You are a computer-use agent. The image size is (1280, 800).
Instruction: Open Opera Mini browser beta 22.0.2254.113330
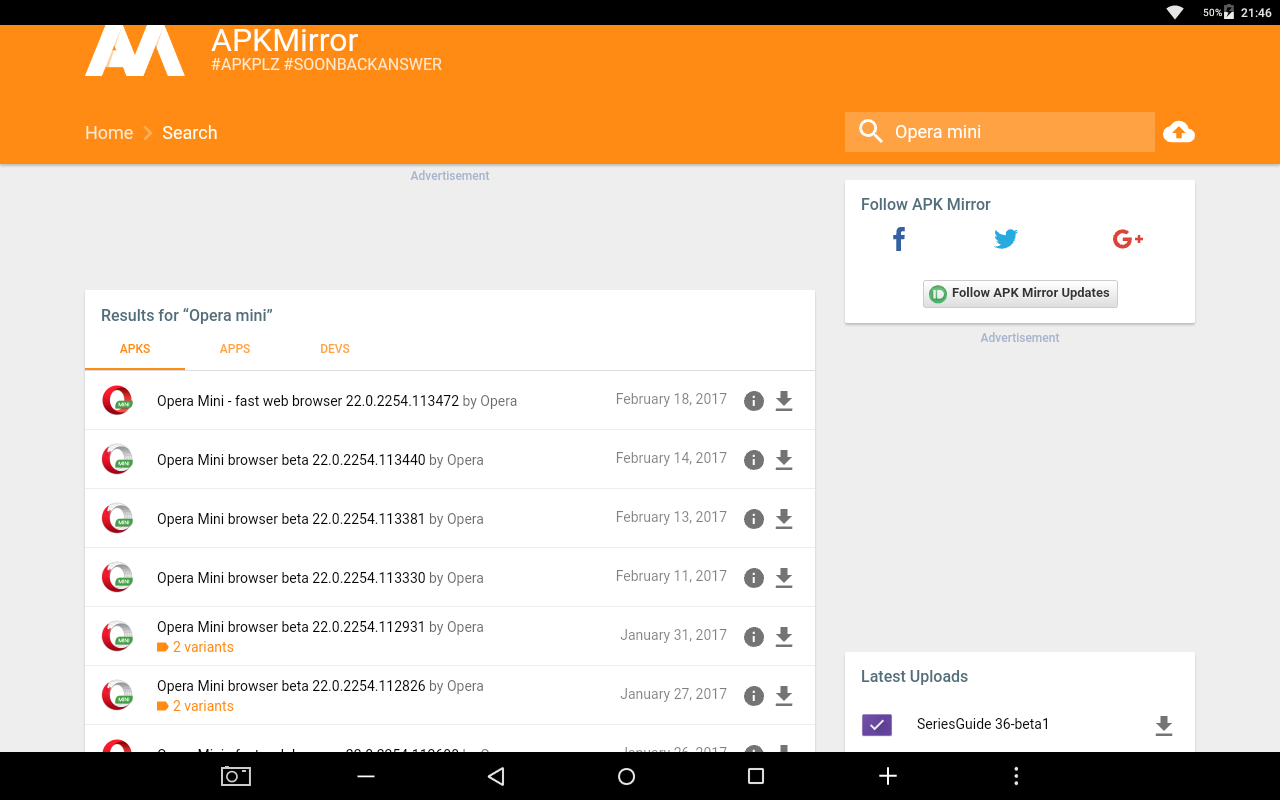(291, 578)
